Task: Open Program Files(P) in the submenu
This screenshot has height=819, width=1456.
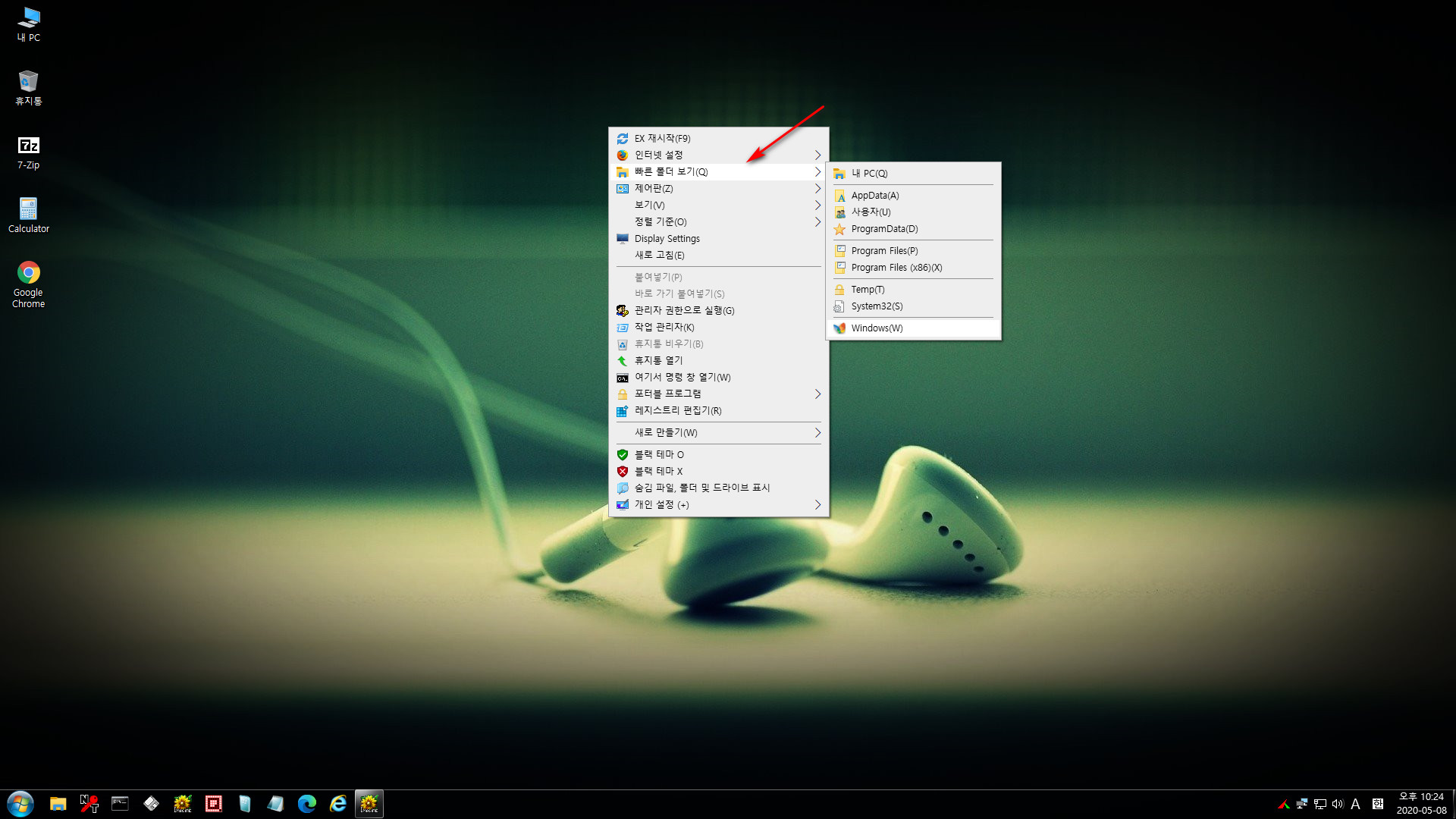Action: click(913, 251)
